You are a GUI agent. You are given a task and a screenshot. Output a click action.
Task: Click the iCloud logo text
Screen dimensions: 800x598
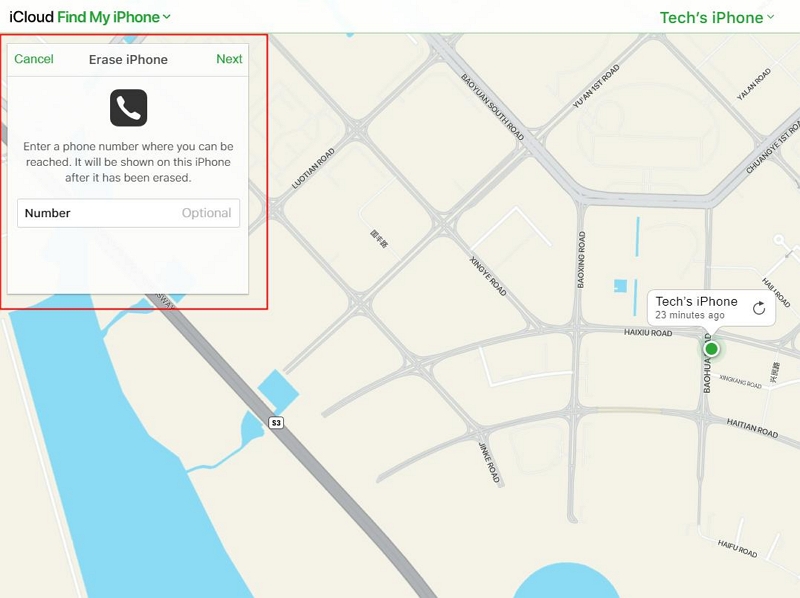coord(31,17)
